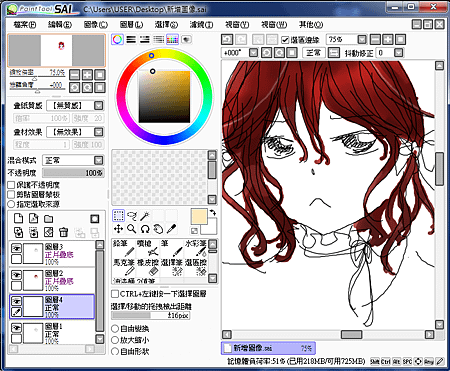450x371 pixels.
Task: Open the +000° rotation angle dropdown
Action: tap(254, 53)
